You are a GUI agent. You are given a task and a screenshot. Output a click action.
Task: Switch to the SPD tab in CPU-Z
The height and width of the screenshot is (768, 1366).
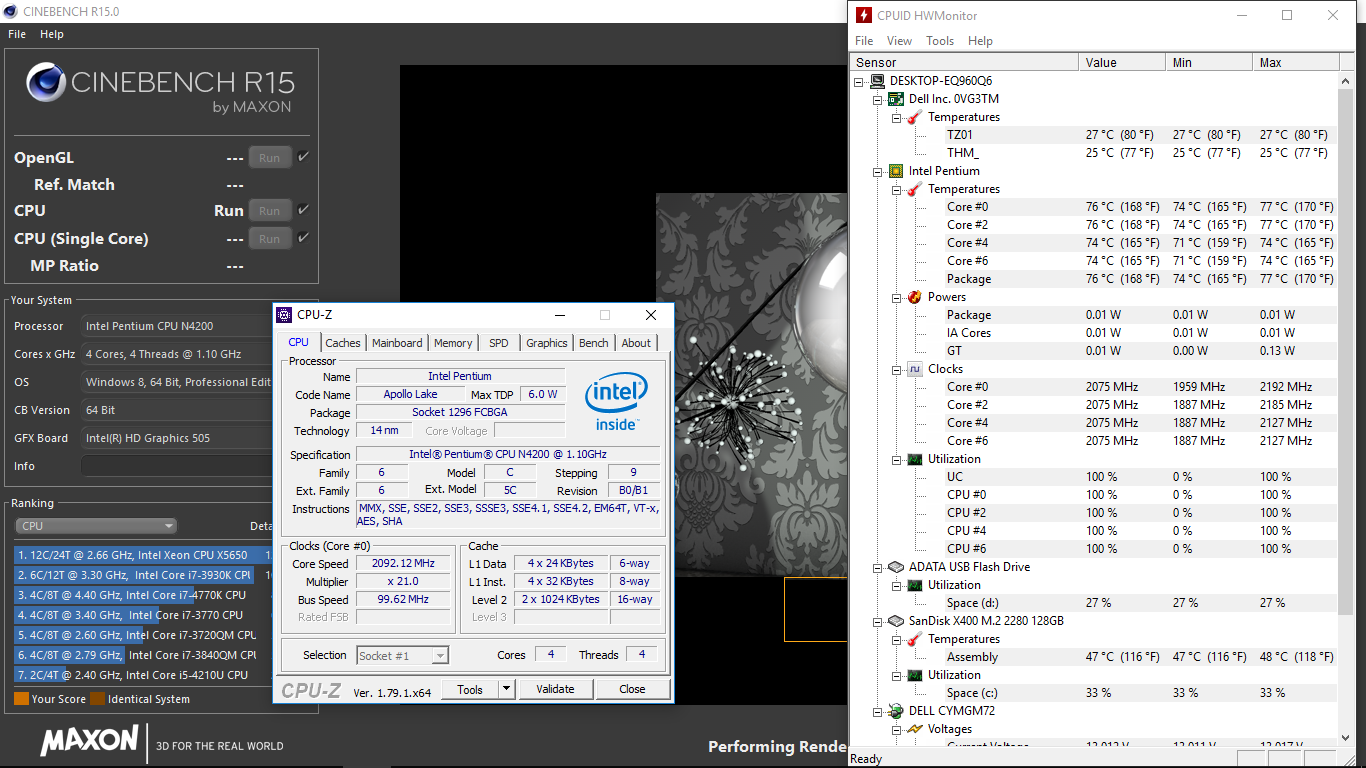[499, 343]
